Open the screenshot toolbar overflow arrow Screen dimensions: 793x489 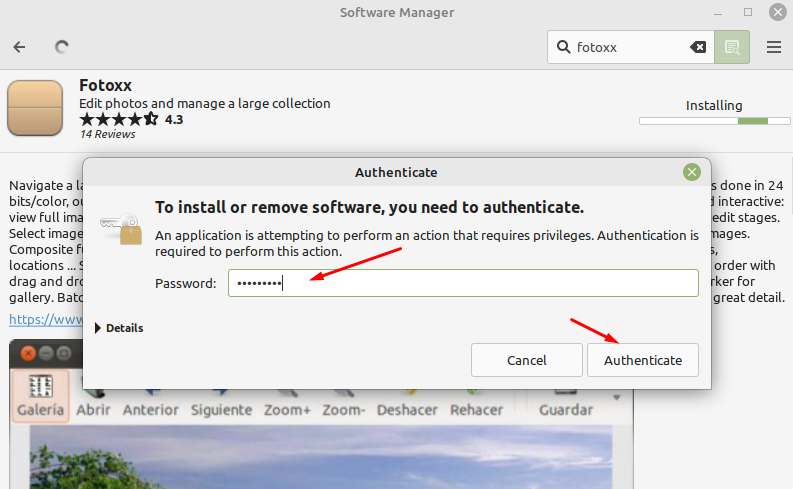[x=616, y=397]
